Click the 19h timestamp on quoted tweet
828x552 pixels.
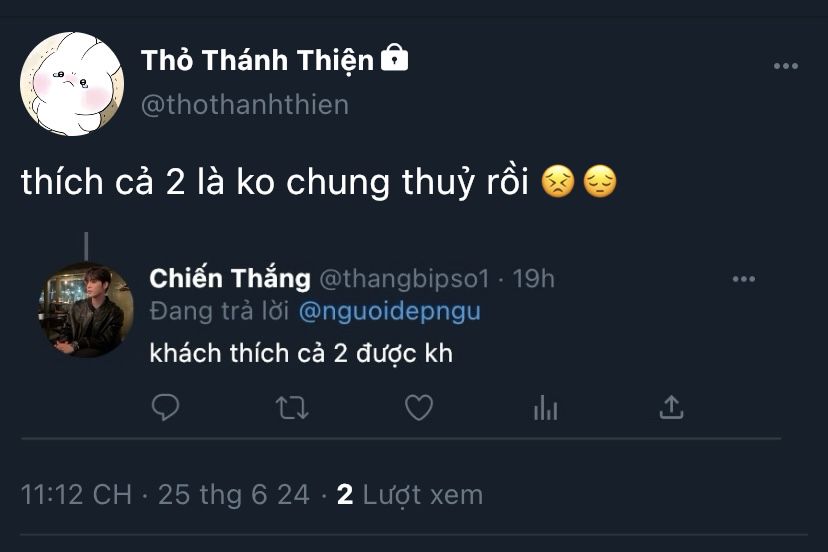[x=533, y=279]
